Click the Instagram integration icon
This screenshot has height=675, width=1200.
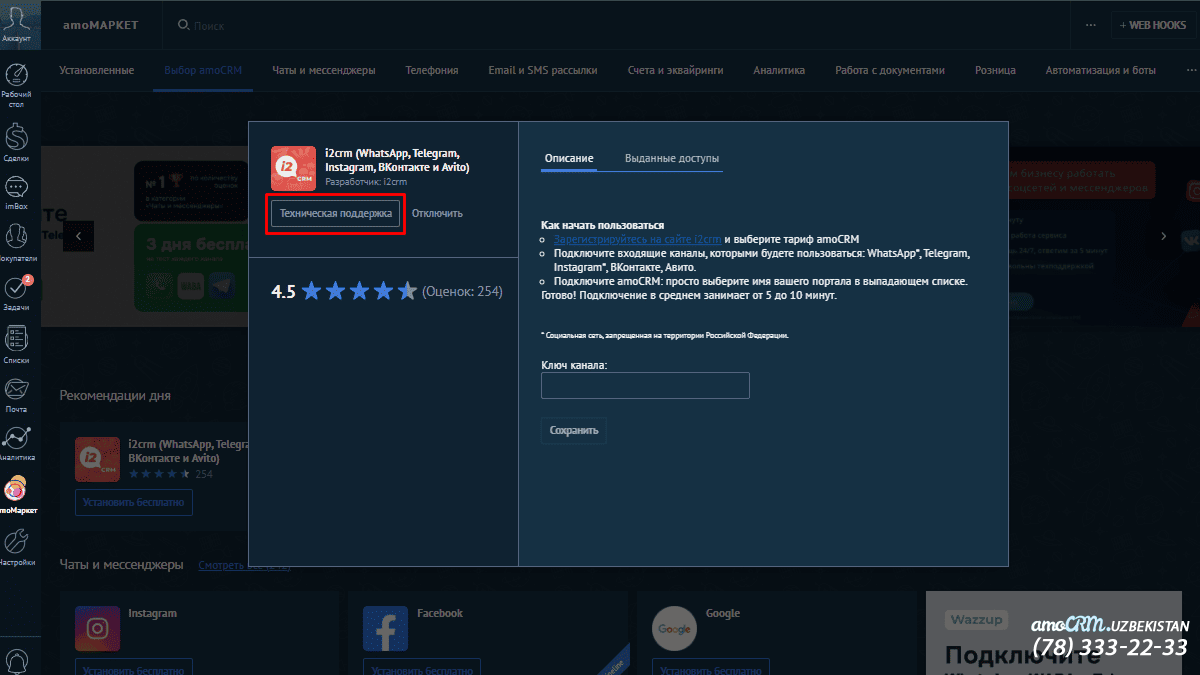pos(98,628)
